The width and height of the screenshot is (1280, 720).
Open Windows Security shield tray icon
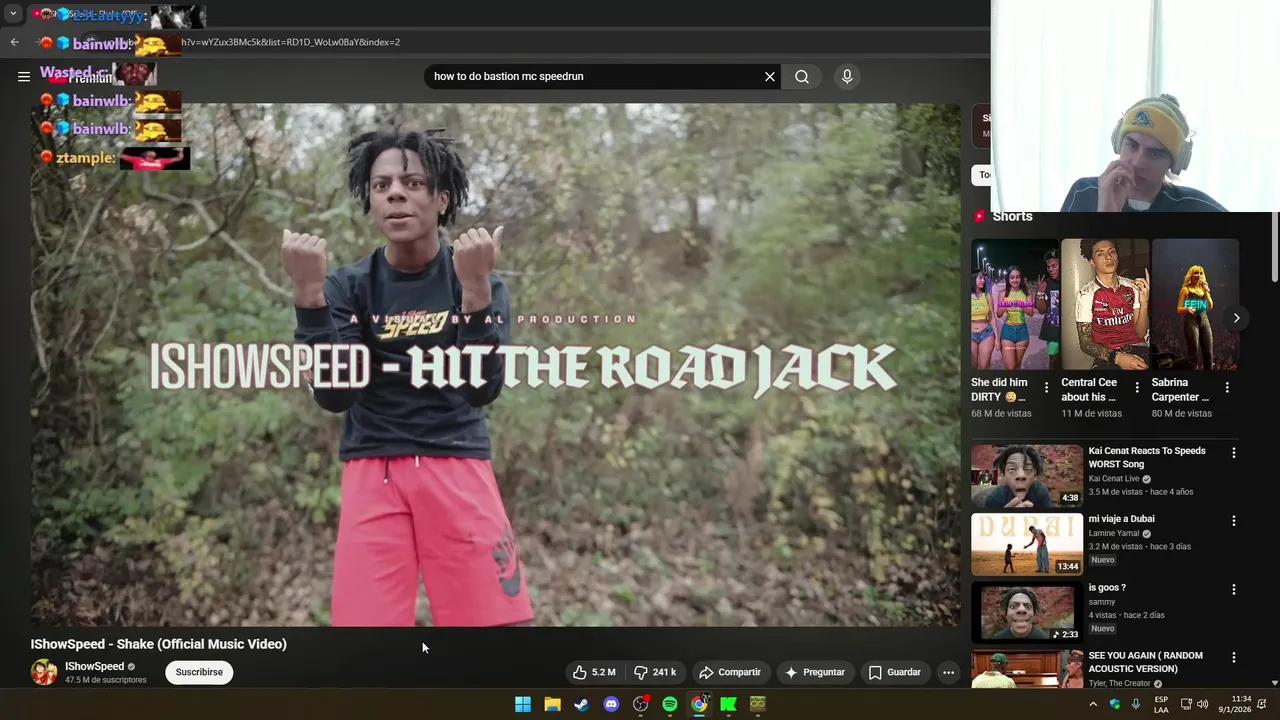[x=1115, y=704]
